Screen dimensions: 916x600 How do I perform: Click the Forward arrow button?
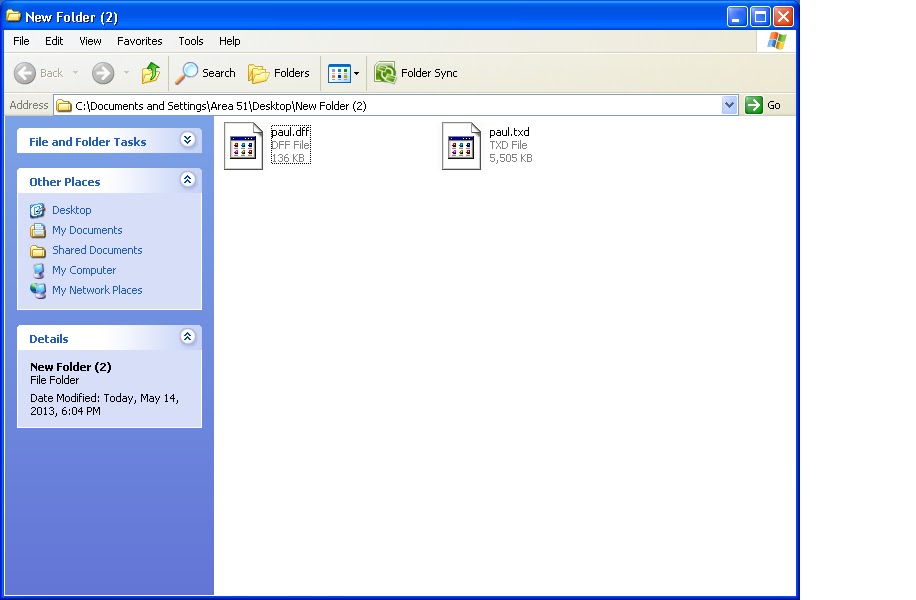[x=103, y=73]
